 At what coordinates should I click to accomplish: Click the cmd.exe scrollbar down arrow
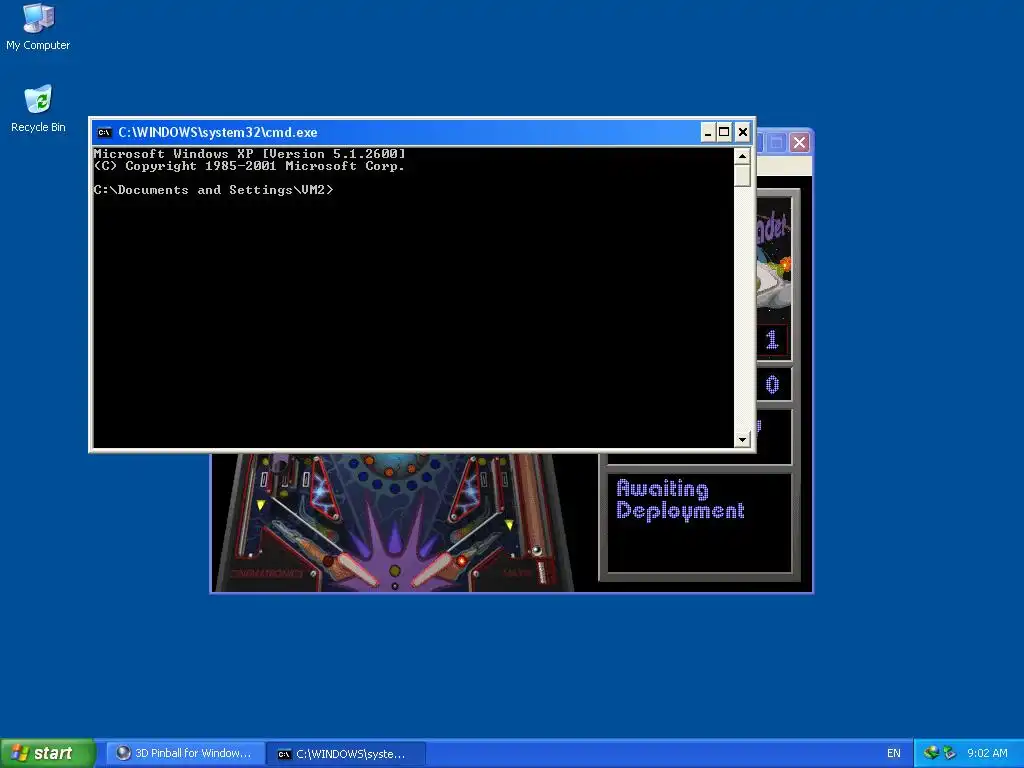point(742,440)
